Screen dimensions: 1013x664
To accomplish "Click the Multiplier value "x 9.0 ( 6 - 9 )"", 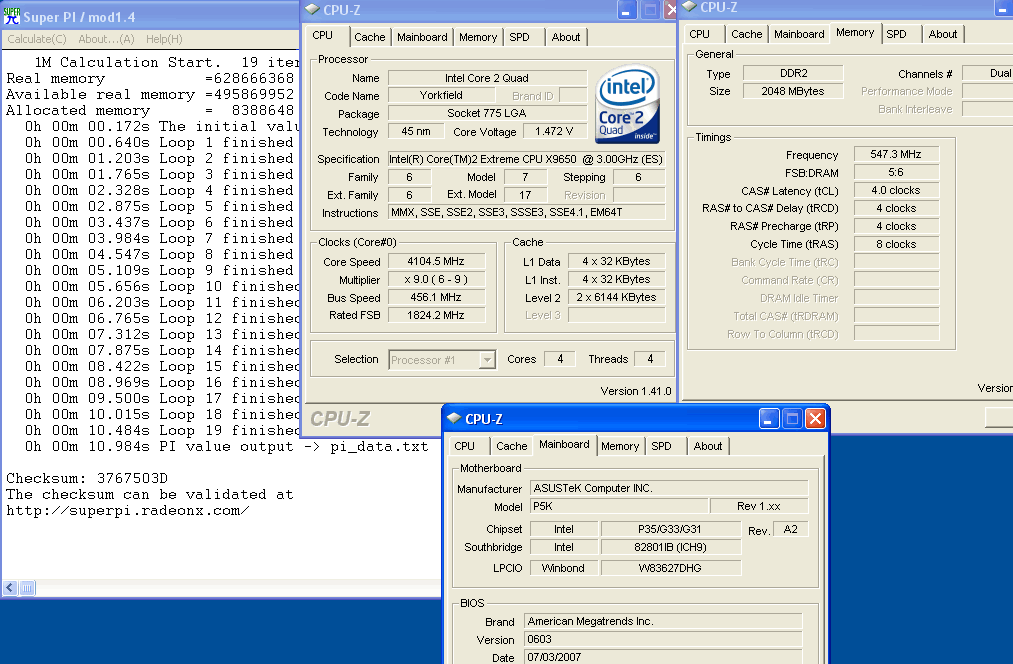I will click(x=436, y=280).
